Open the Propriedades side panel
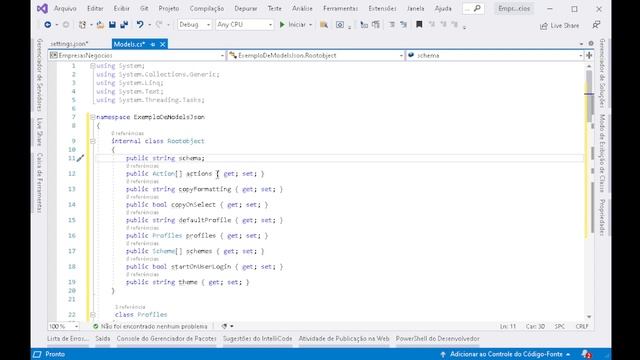640x360 pixels. tap(602, 217)
